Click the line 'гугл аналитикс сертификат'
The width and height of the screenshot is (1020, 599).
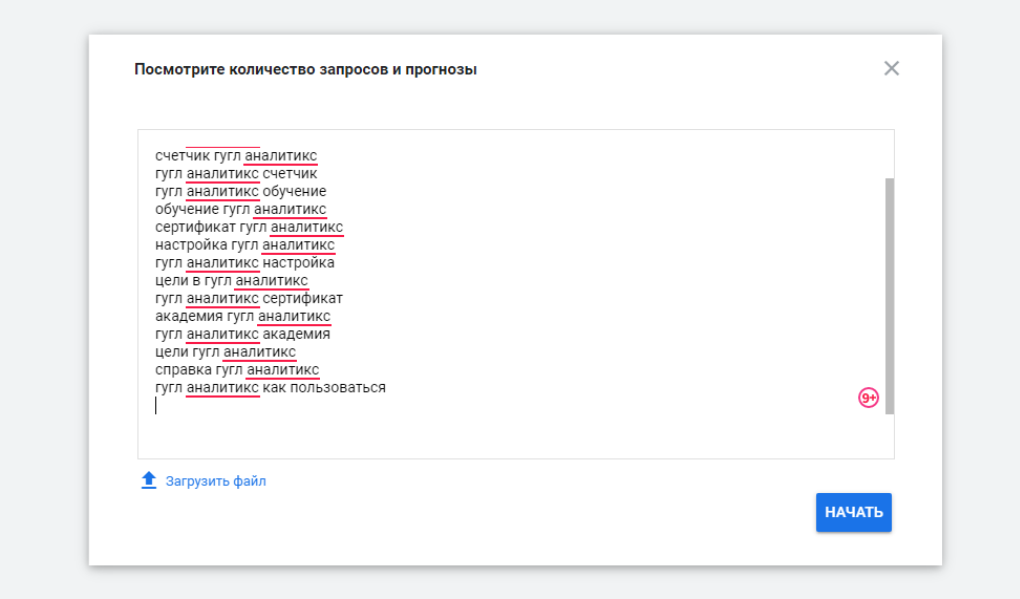click(249, 299)
